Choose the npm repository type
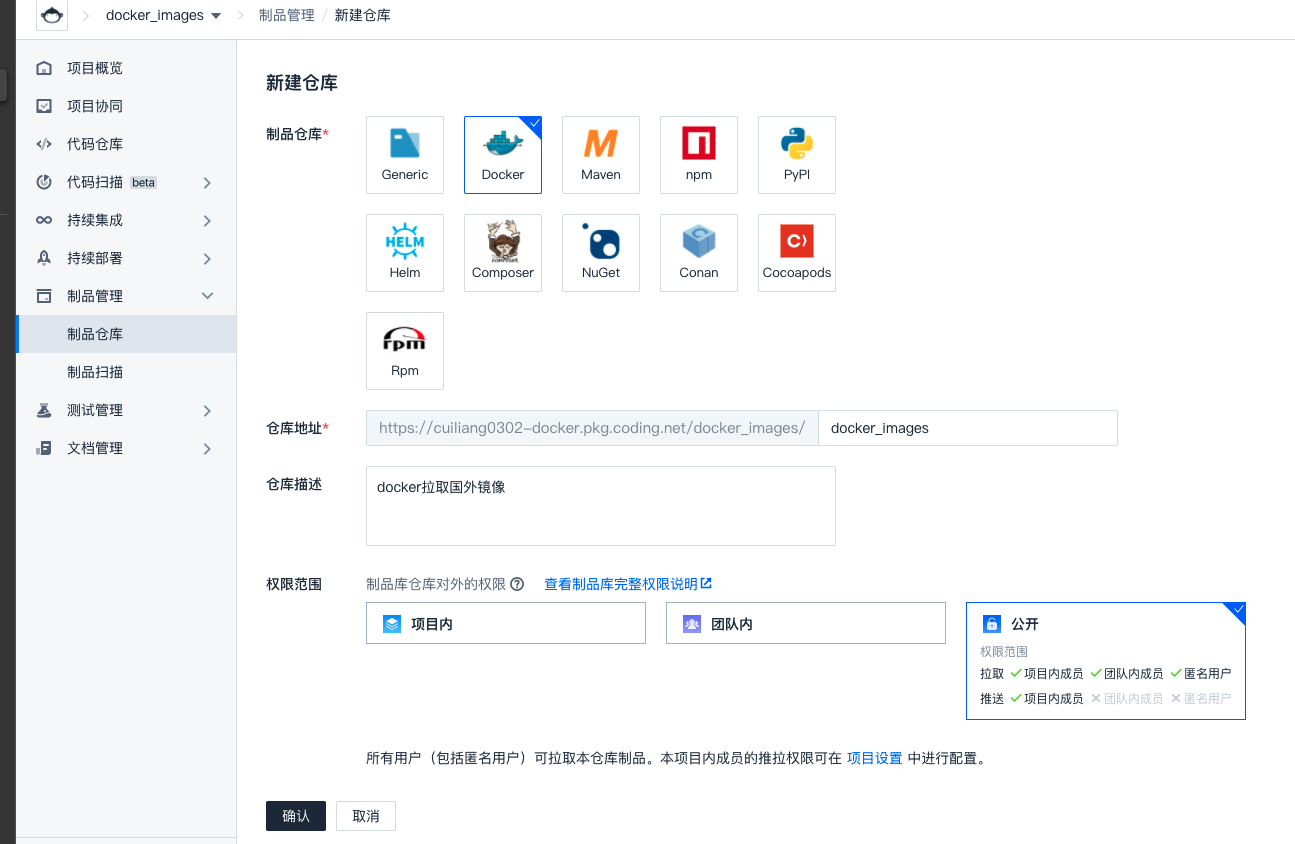Viewport: 1295px width, 844px height. click(699, 155)
